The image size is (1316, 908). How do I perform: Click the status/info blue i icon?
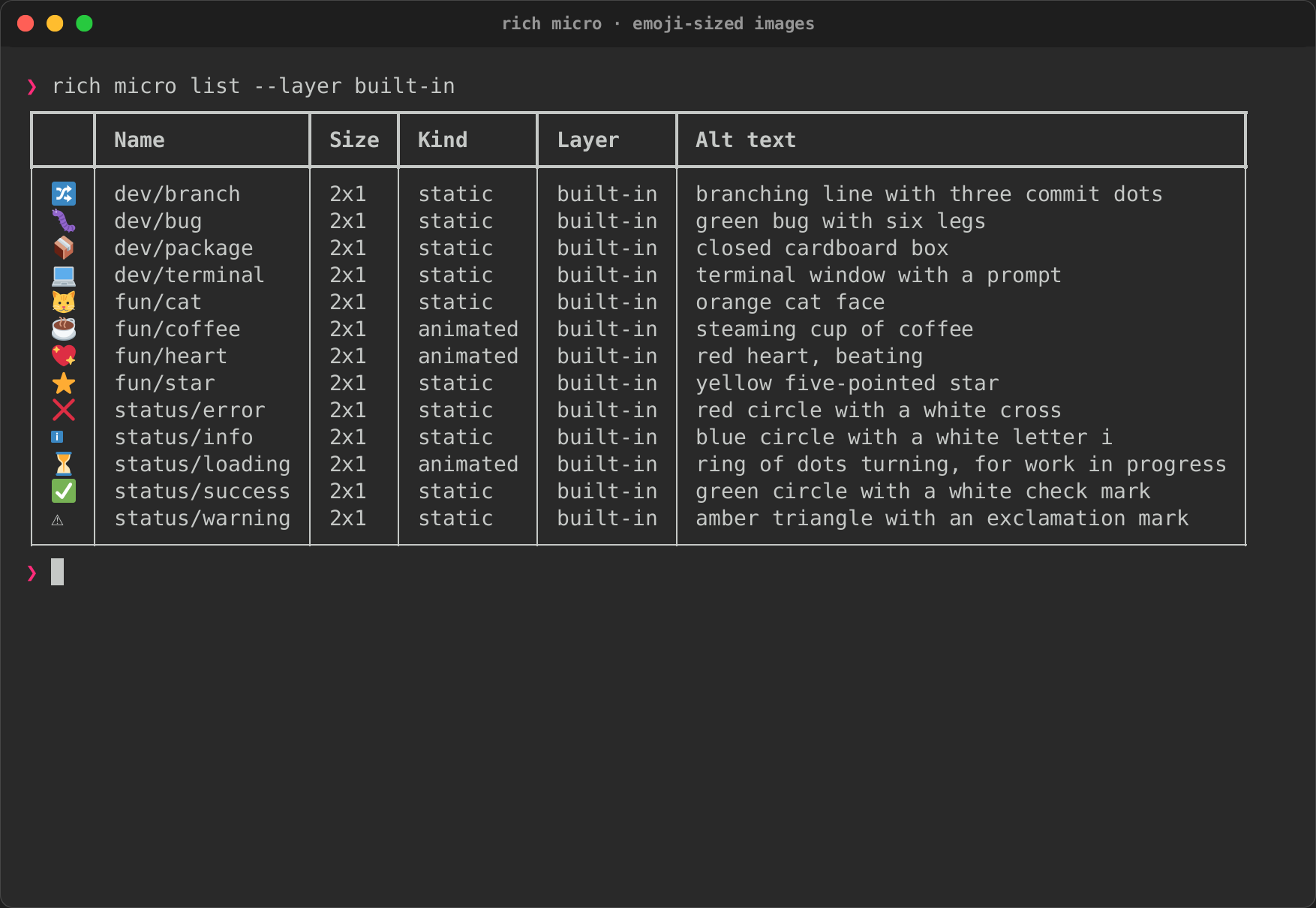point(57,437)
